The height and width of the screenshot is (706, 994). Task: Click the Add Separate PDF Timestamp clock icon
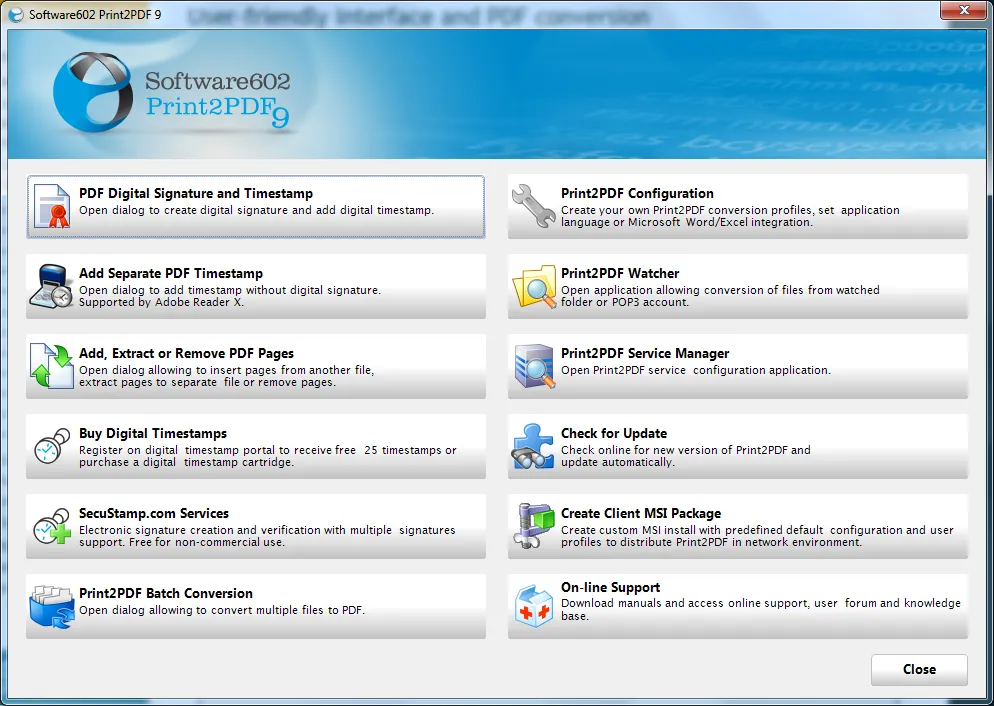pos(50,287)
